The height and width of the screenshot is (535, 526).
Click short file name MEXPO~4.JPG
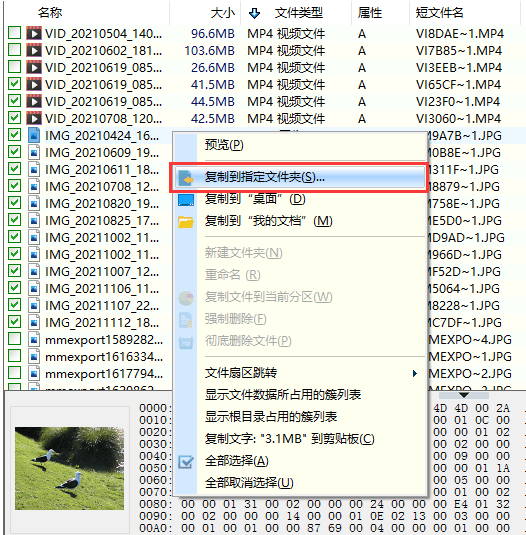pyautogui.click(x=470, y=339)
